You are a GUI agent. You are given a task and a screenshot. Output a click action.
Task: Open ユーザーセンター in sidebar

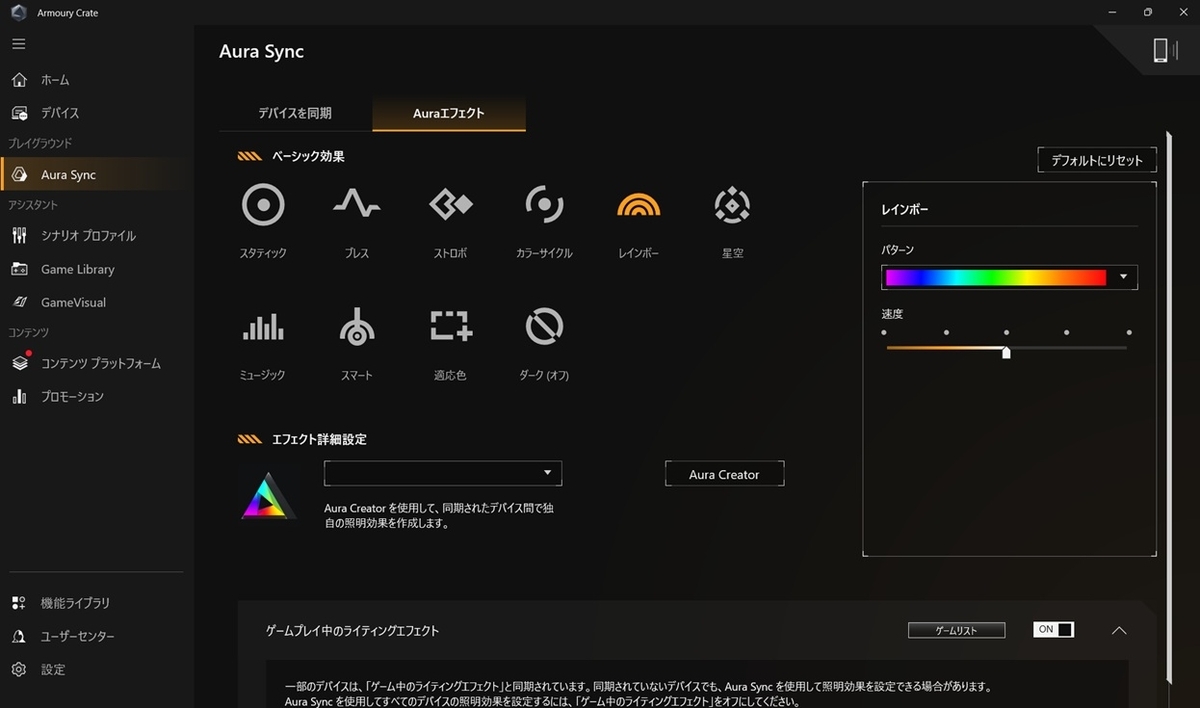(97, 636)
